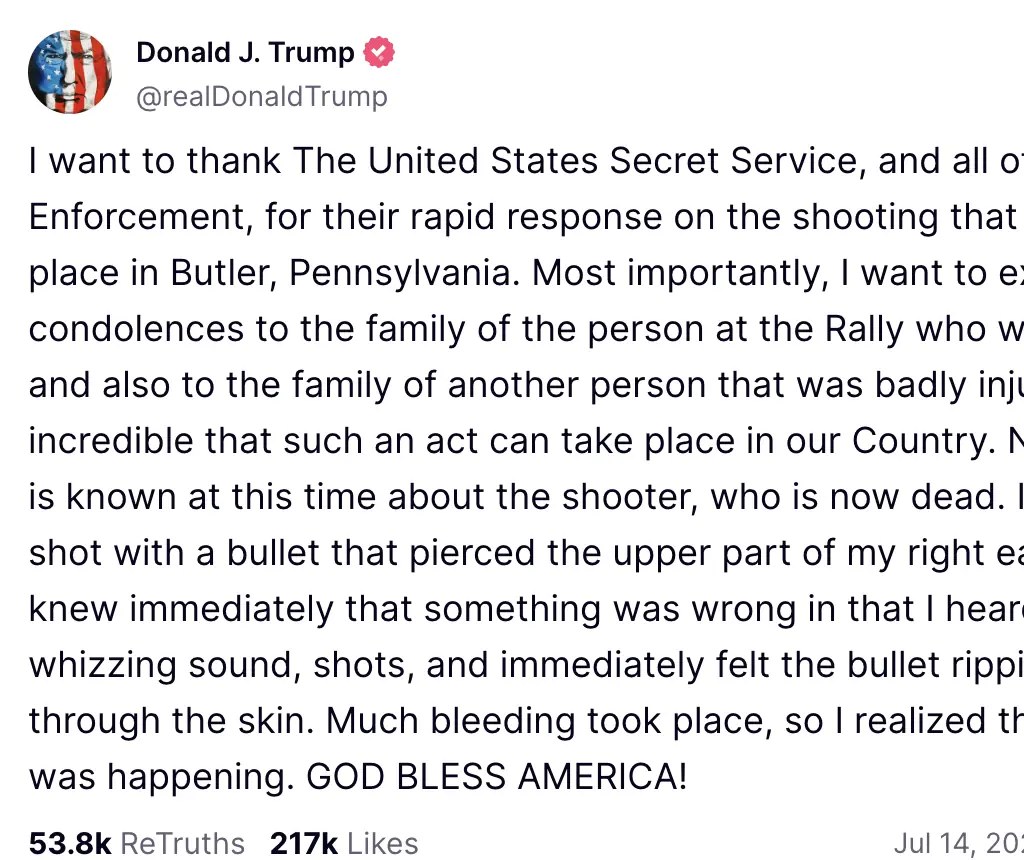1024x860 pixels.
Task: Open the Jul 14 post timestamp
Action: (x=958, y=843)
